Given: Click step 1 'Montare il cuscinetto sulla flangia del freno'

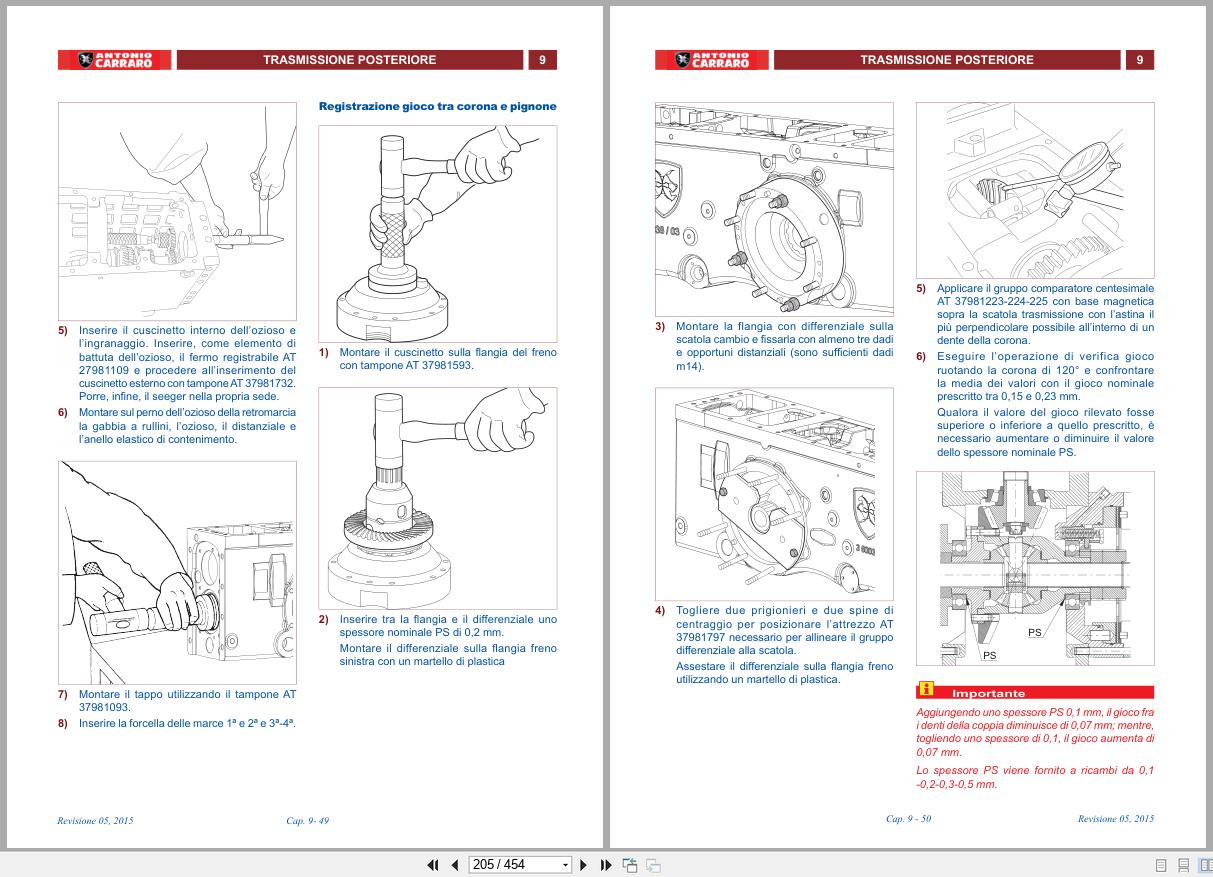Looking at the screenshot, I should coord(448,358).
